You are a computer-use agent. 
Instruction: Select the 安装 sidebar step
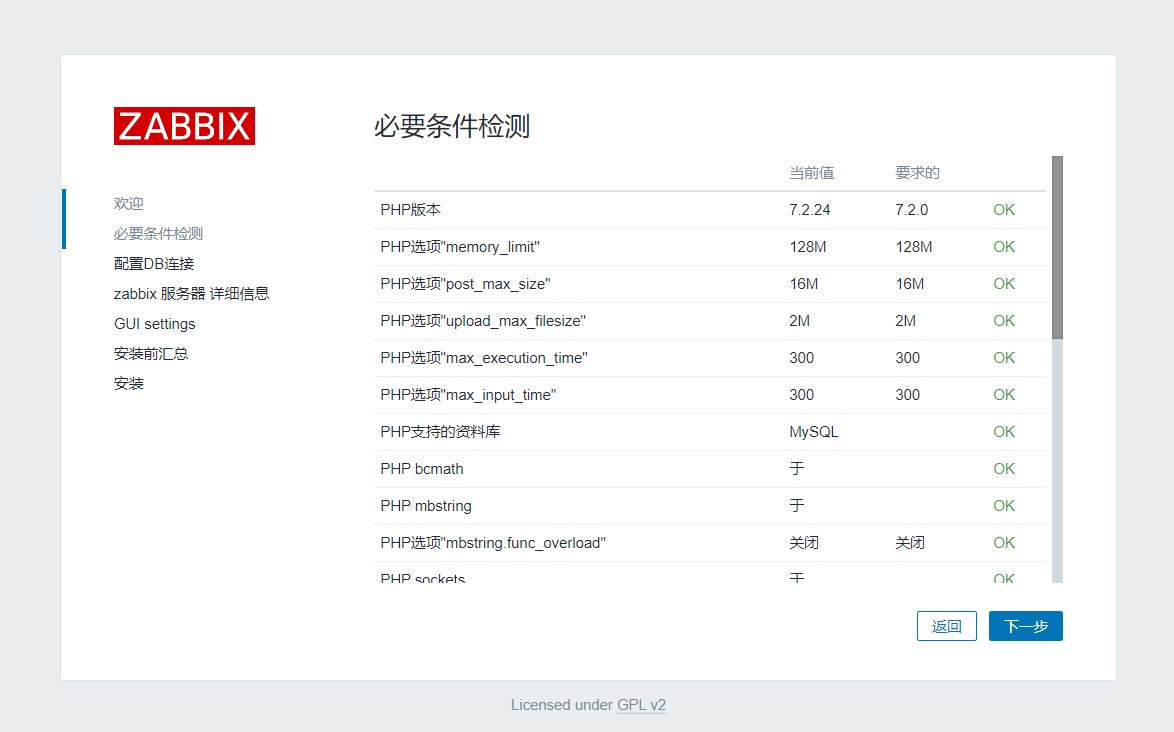click(128, 383)
